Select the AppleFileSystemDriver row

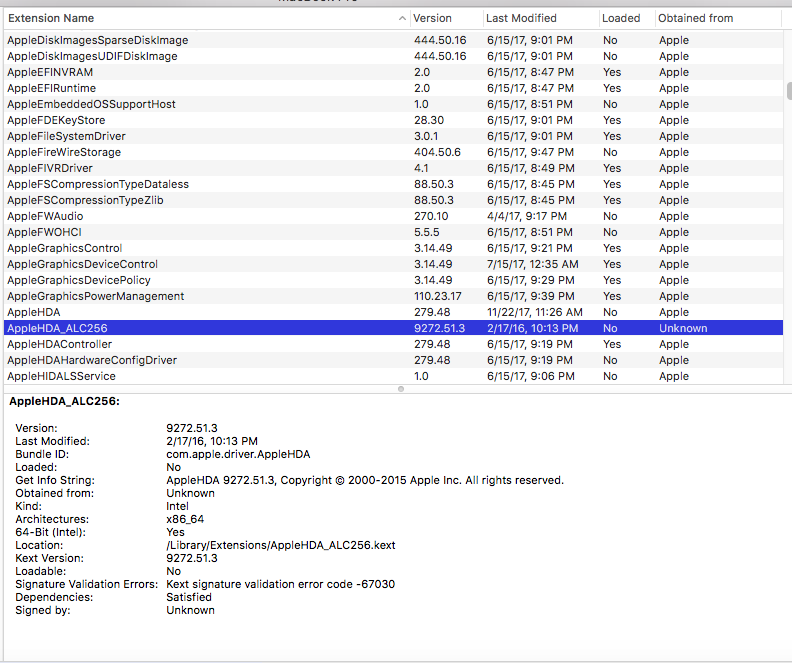(66, 136)
